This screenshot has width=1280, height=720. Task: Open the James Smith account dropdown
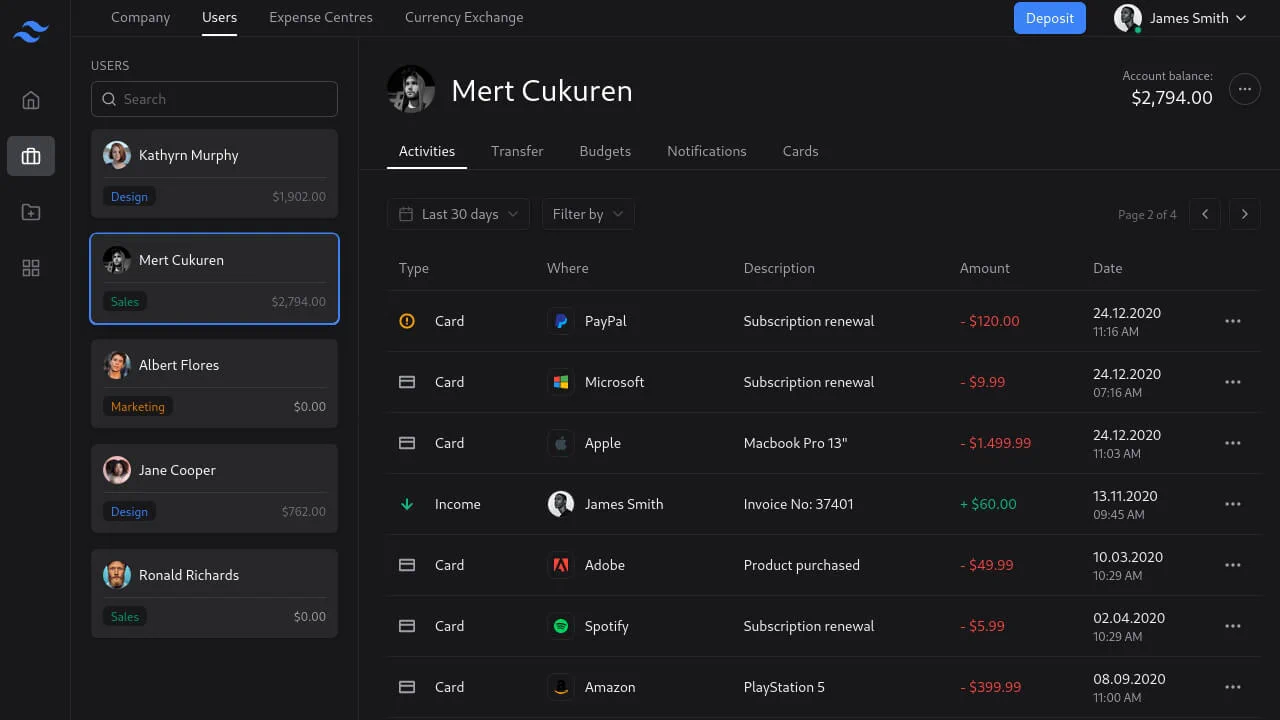pyautogui.click(x=1181, y=18)
